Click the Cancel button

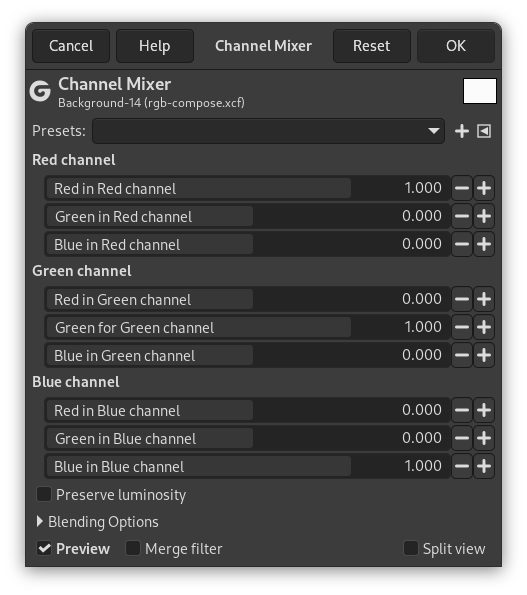pos(71,46)
